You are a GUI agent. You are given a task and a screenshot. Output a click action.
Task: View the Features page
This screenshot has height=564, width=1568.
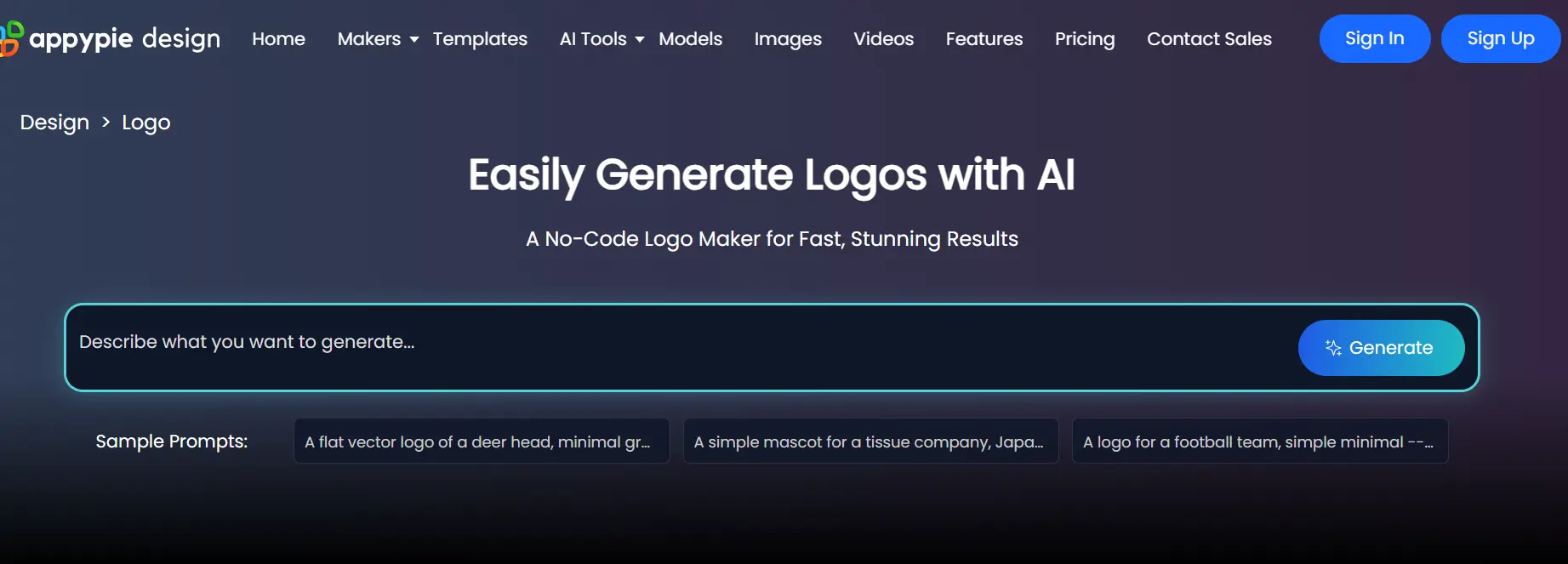point(984,39)
